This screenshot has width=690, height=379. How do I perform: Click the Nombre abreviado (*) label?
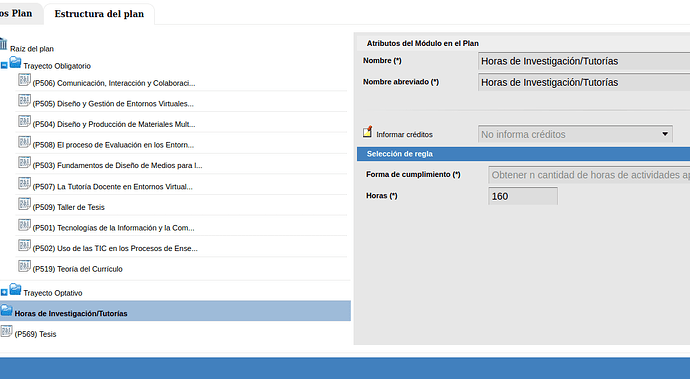point(401,82)
